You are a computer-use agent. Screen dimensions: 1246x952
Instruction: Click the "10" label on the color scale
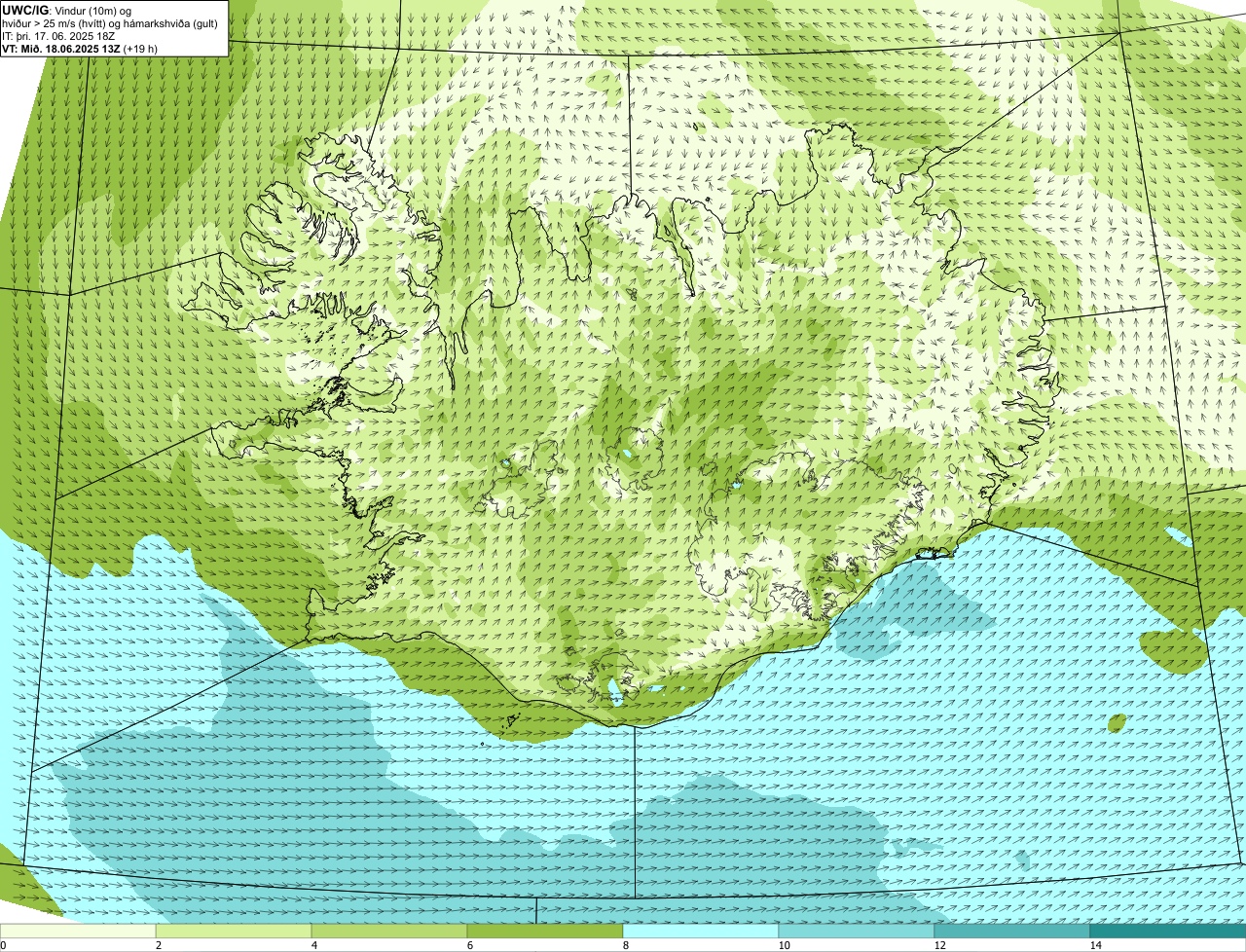784,945
